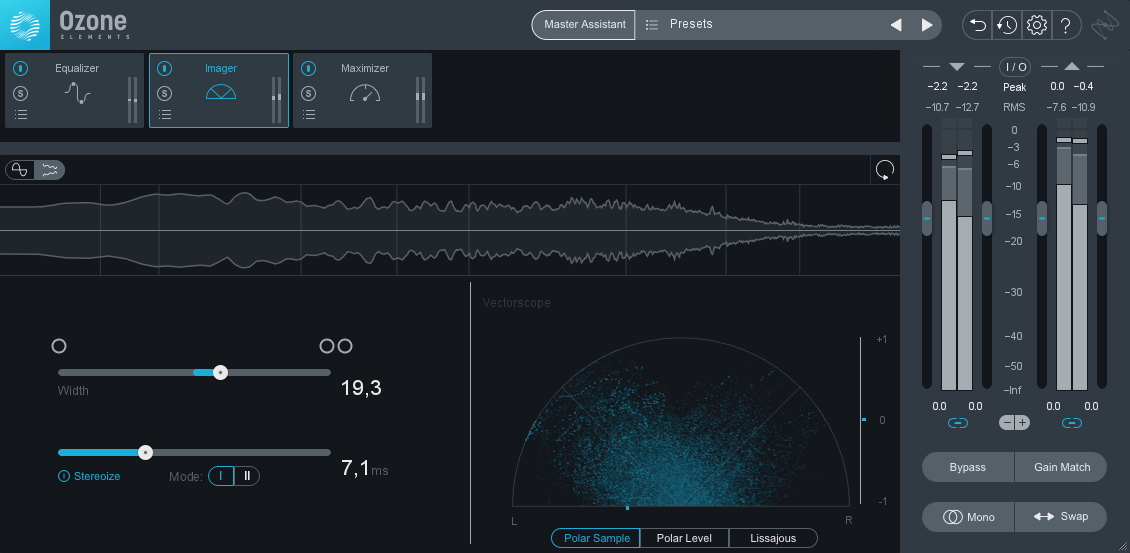The height and width of the screenshot is (553, 1130).
Task: Open the undo history
Action: [x=1007, y=25]
